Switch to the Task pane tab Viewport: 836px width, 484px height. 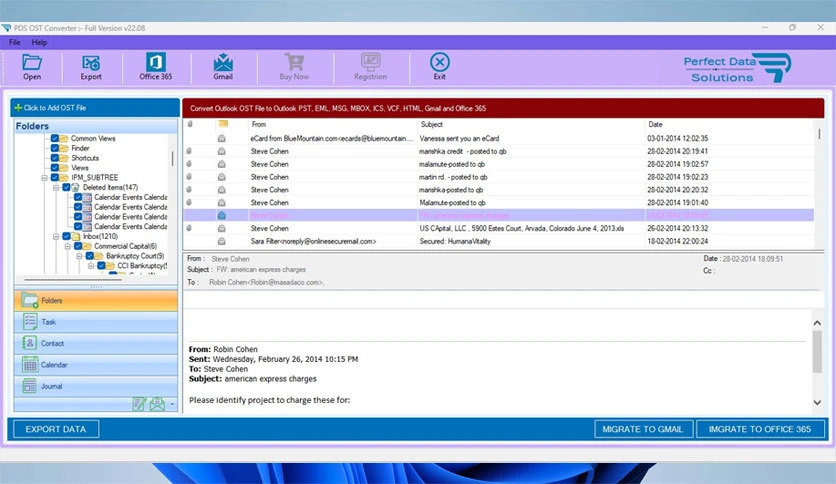[96, 322]
